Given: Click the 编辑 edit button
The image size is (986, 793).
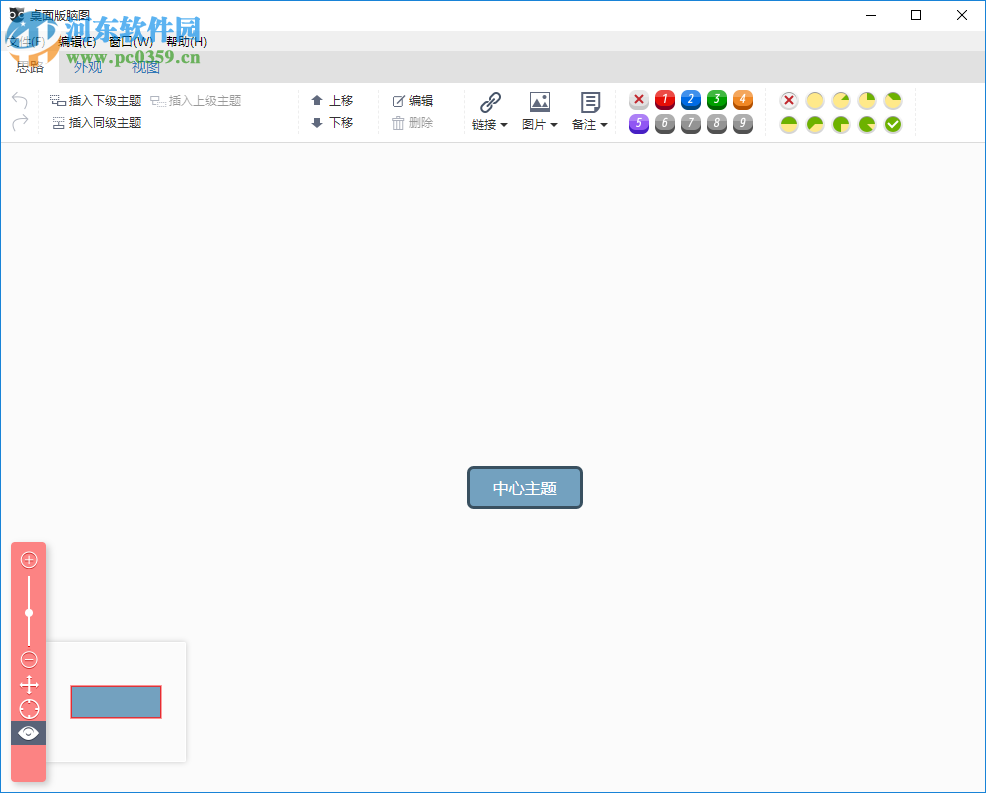Looking at the screenshot, I should 413,101.
